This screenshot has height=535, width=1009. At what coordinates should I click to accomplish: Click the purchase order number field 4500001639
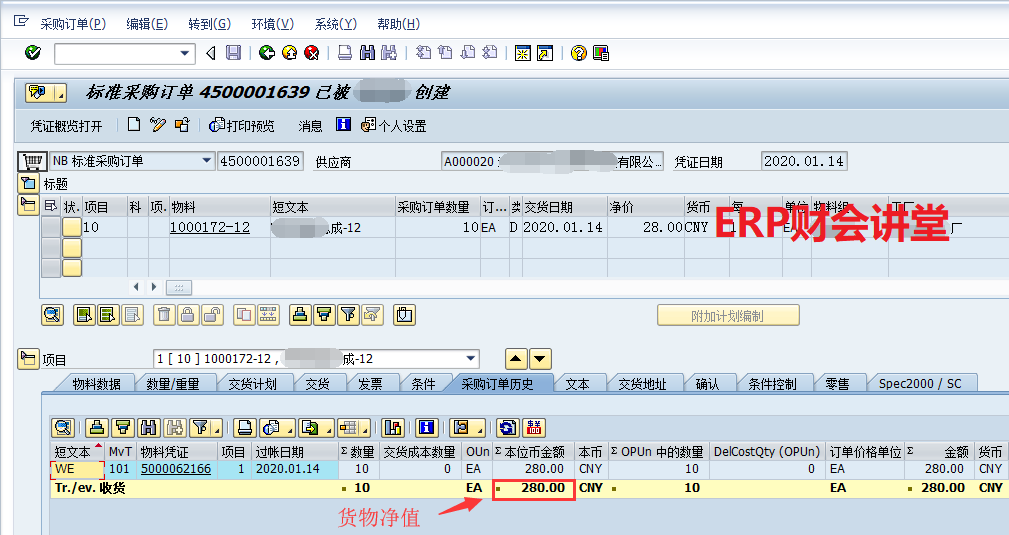point(260,160)
